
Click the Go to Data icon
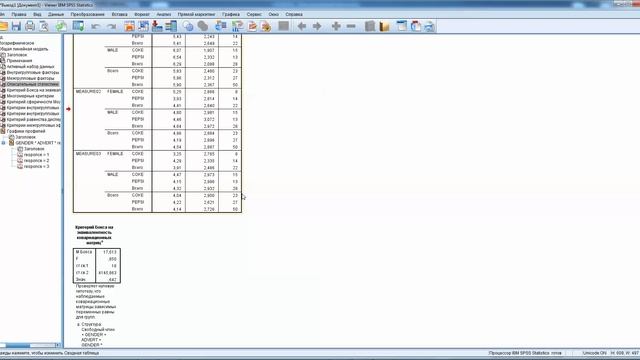pos(129,27)
